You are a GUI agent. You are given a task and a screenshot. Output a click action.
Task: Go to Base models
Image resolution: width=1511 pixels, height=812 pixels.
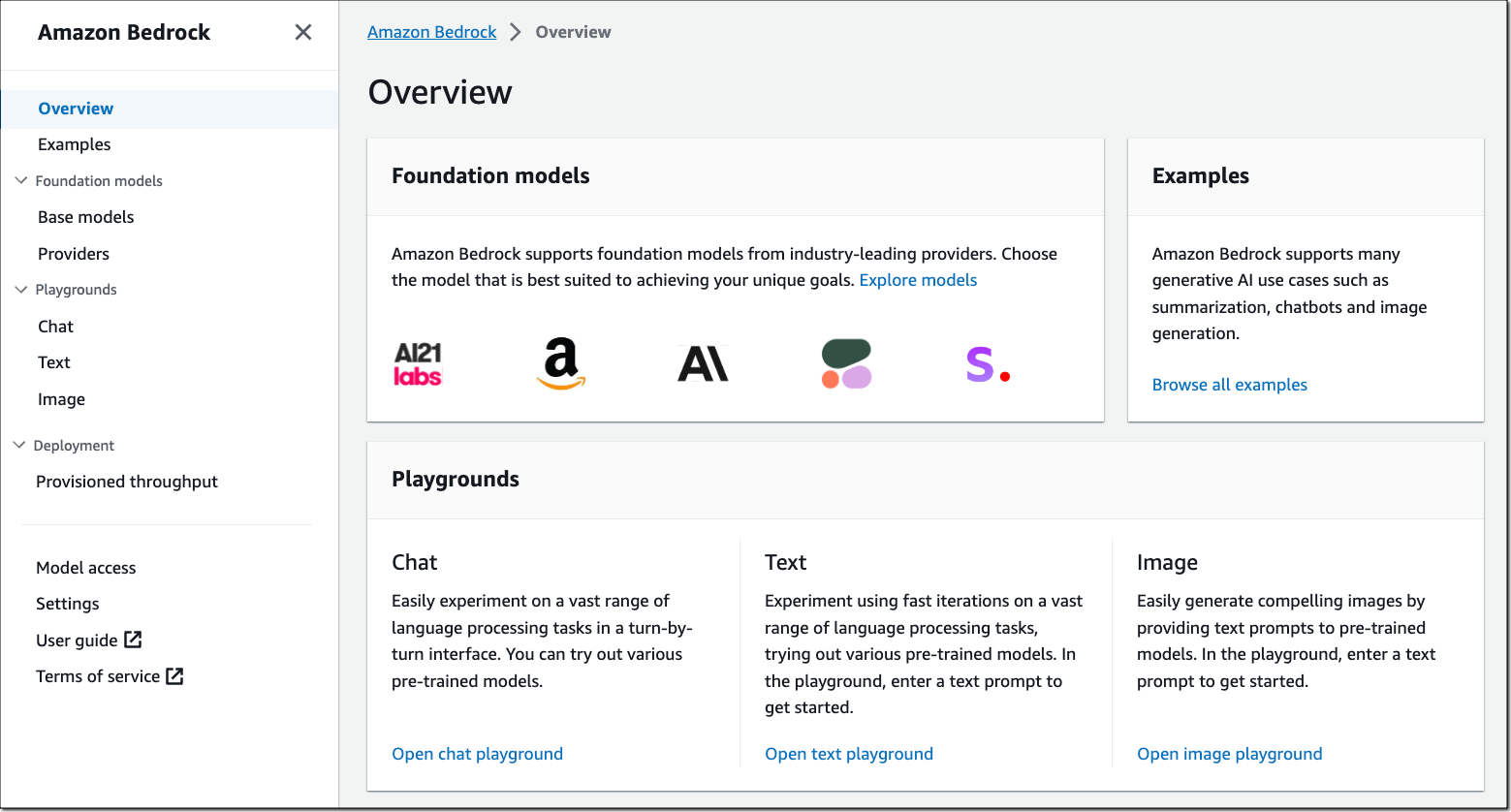[86, 217]
